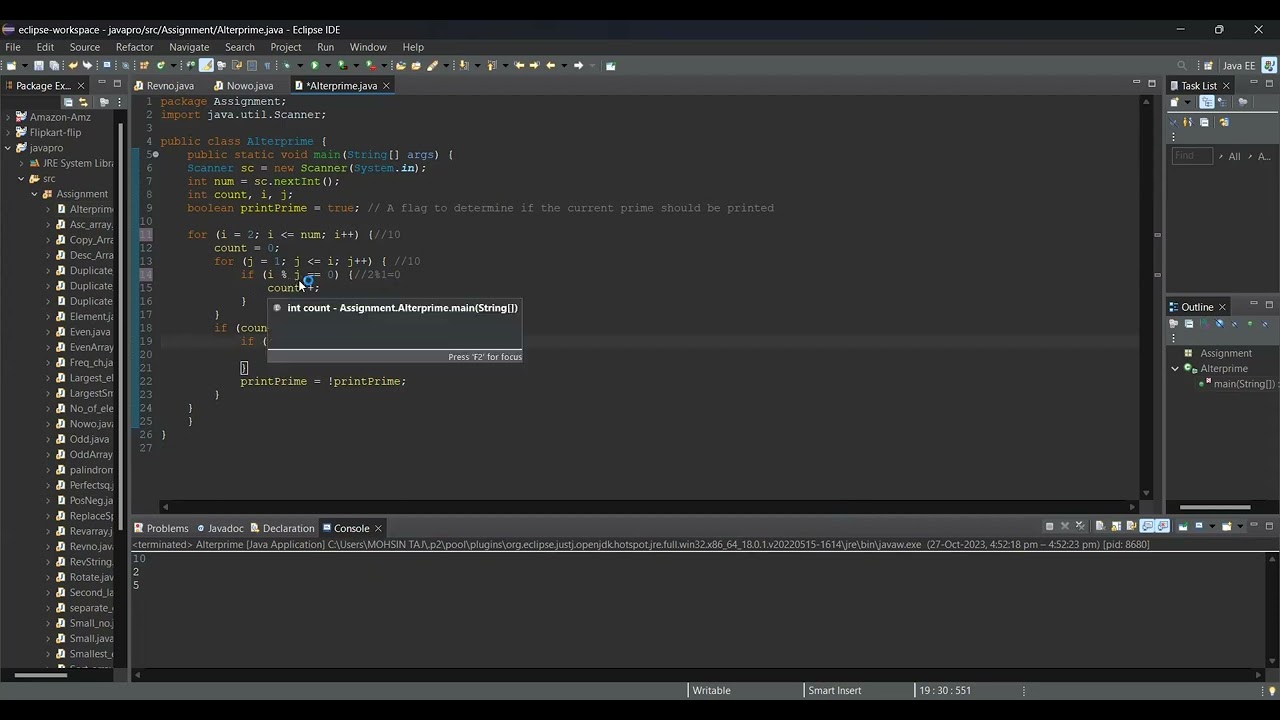Collapse the Alterprime class in Outline
The width and height of the screenshot is (1280, 720).
1175,369
